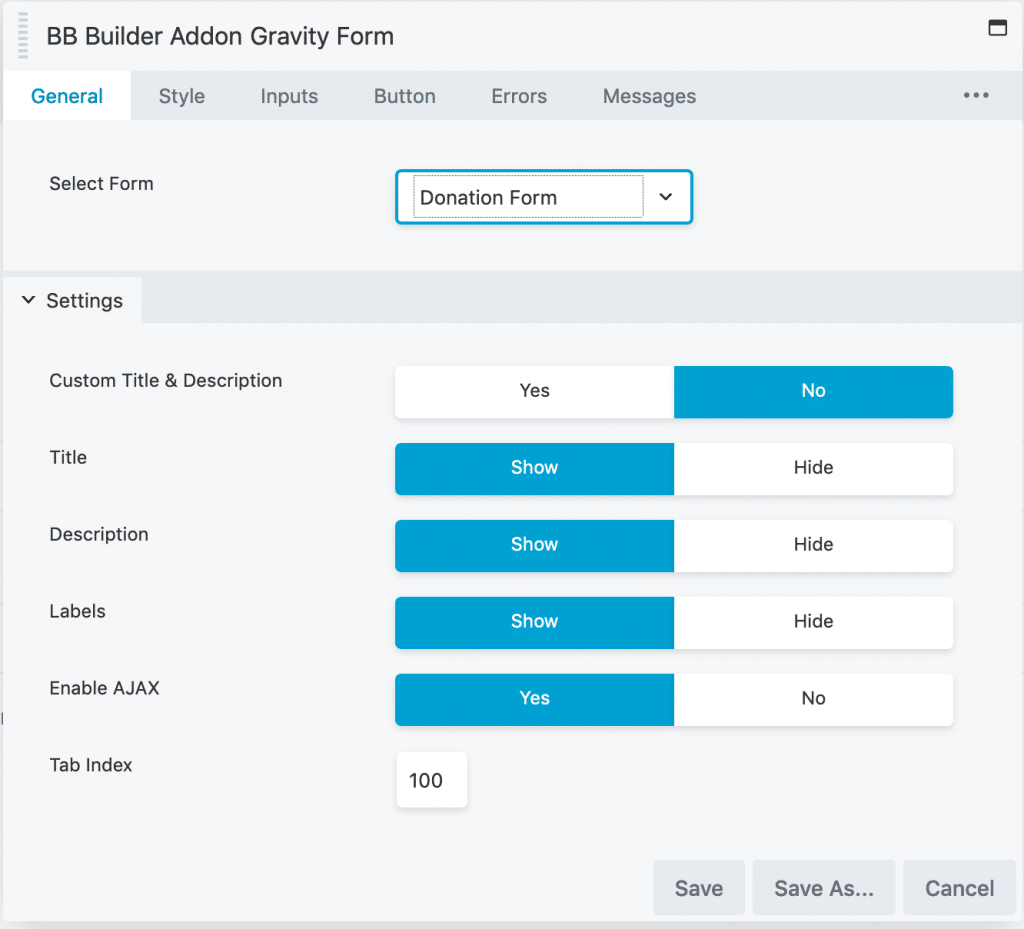1024x929 pixels.
Task: Click the Save As... button
Action: (824, 888)
